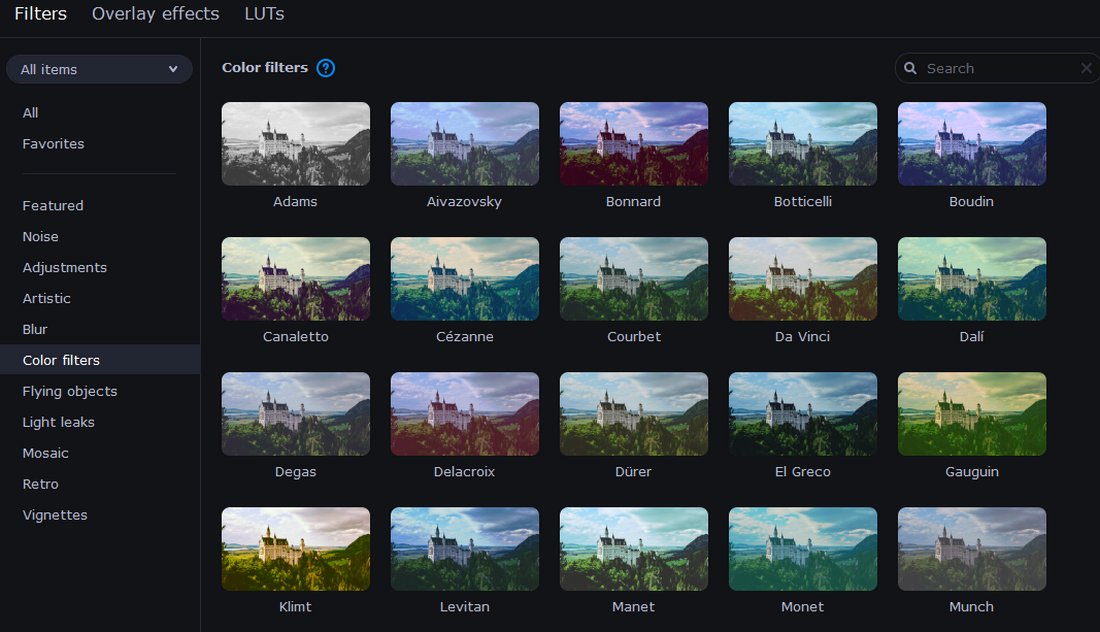Image resolution: width=1100 pixels, height=632 pixels.
Task: Open the Blur category
Action: click(34, 329)
